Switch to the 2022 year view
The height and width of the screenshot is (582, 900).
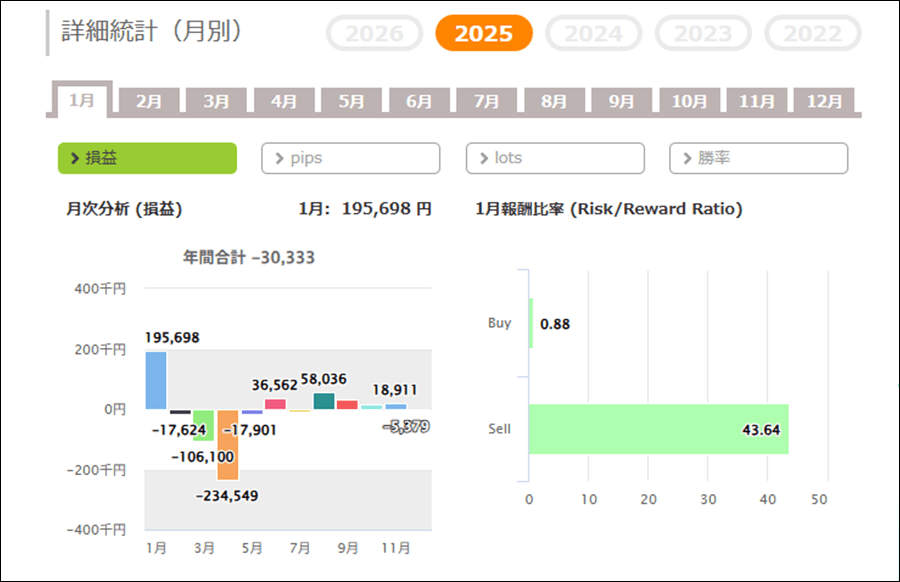pos(813,34)
